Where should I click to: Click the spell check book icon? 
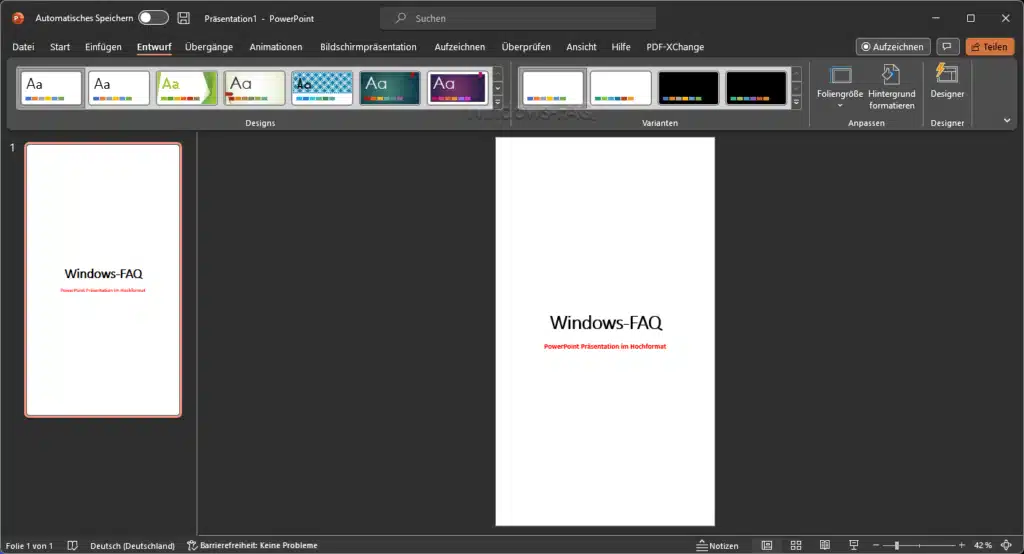tap(72, 546)
